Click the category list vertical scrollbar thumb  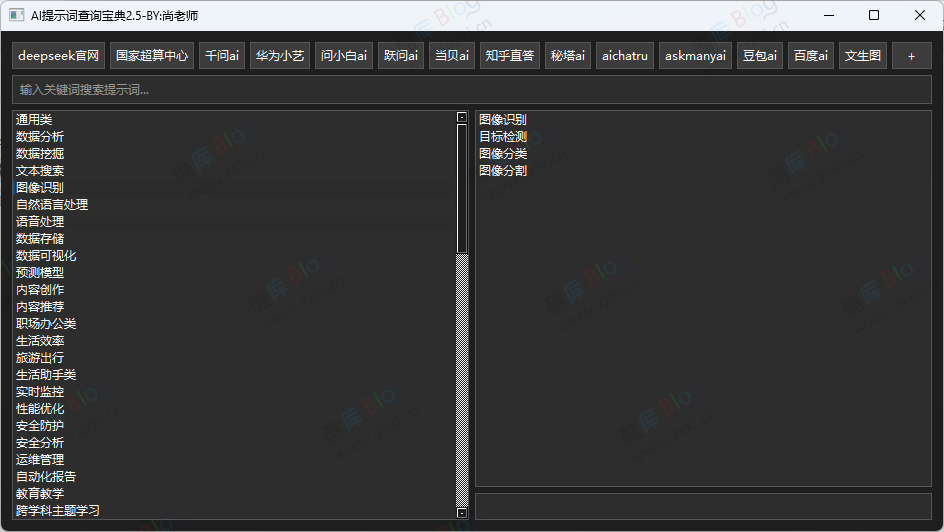pos(462,188)
